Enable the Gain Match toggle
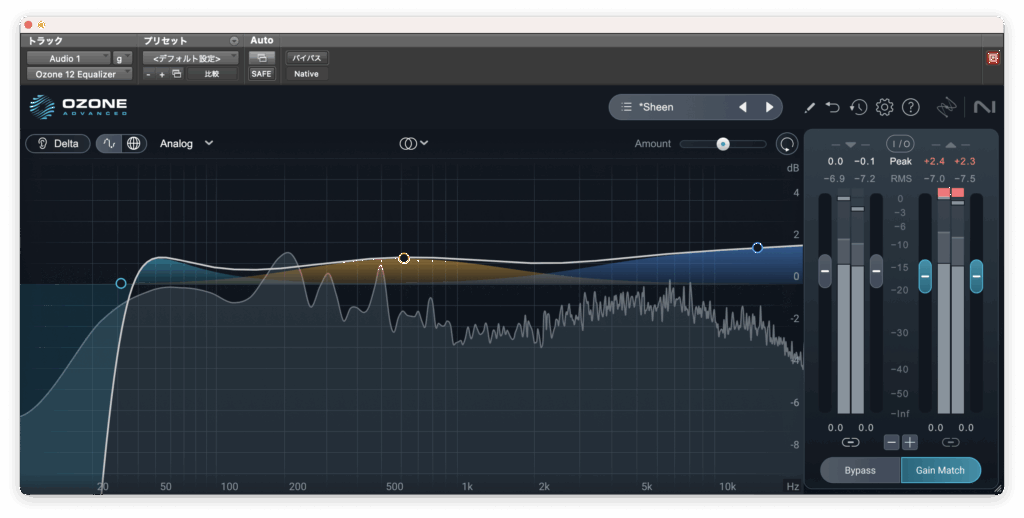Image resolution: width=1024 pixels, height=518 pixels. coord(940,470)
